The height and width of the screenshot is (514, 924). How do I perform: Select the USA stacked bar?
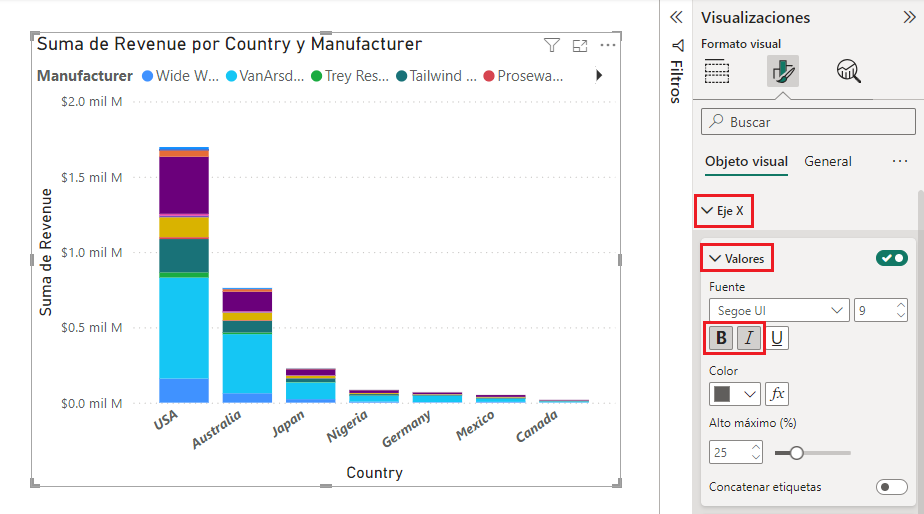(x=184, y=275)
